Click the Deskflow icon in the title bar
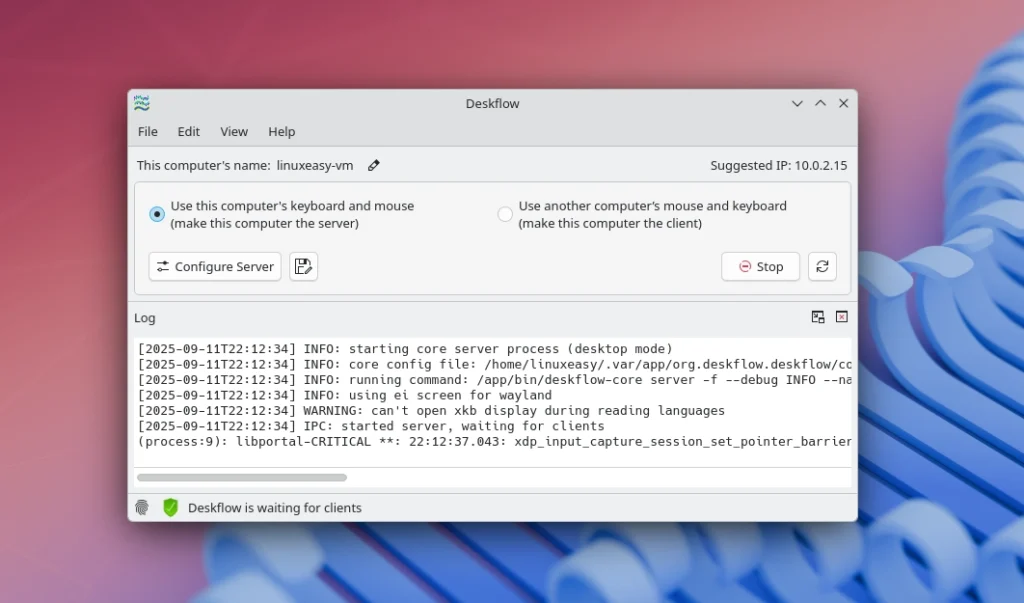 (x=141, y=103)
